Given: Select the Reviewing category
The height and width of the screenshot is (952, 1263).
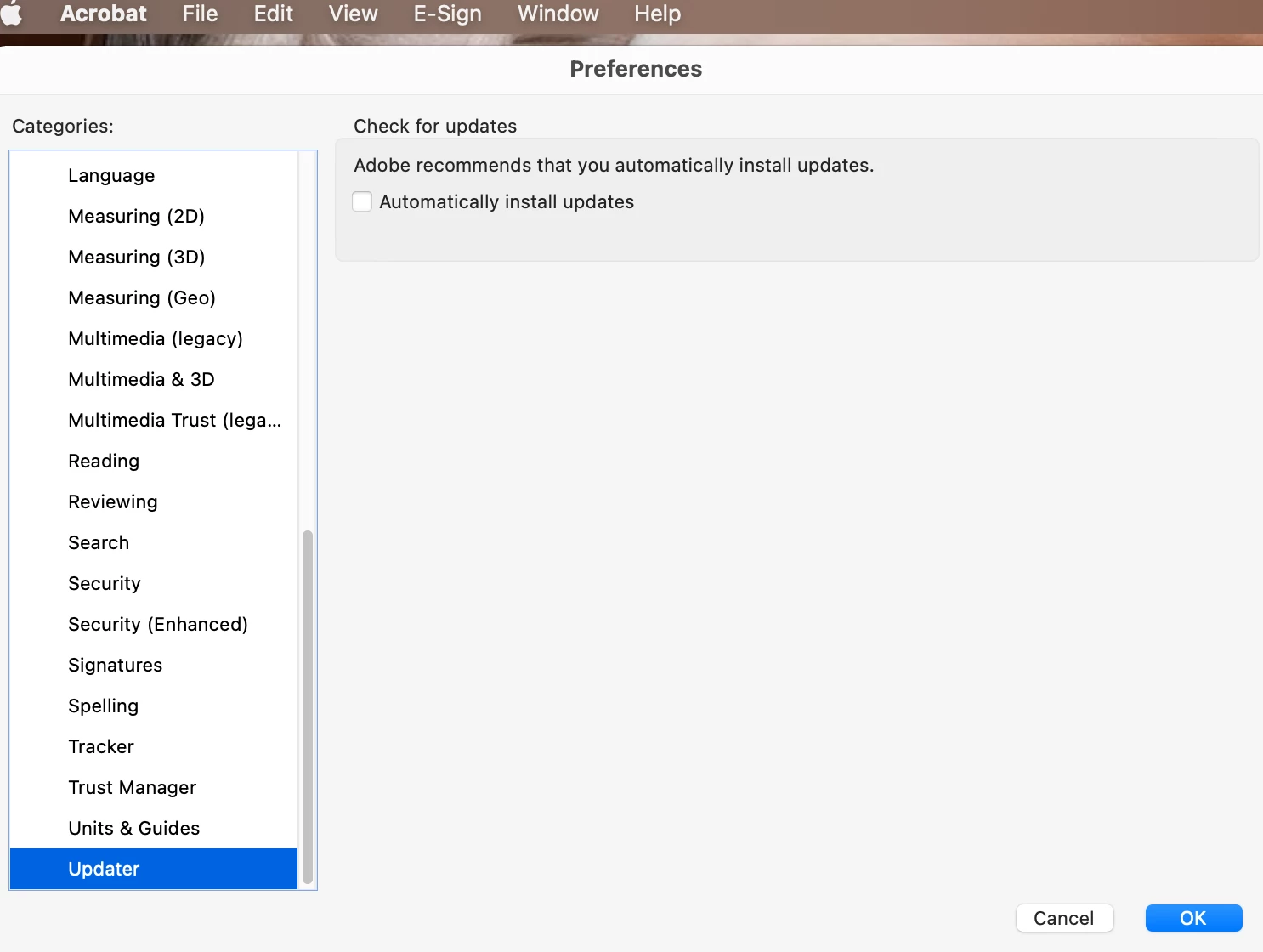Looking at the screenshot, I should pos(154,501).
